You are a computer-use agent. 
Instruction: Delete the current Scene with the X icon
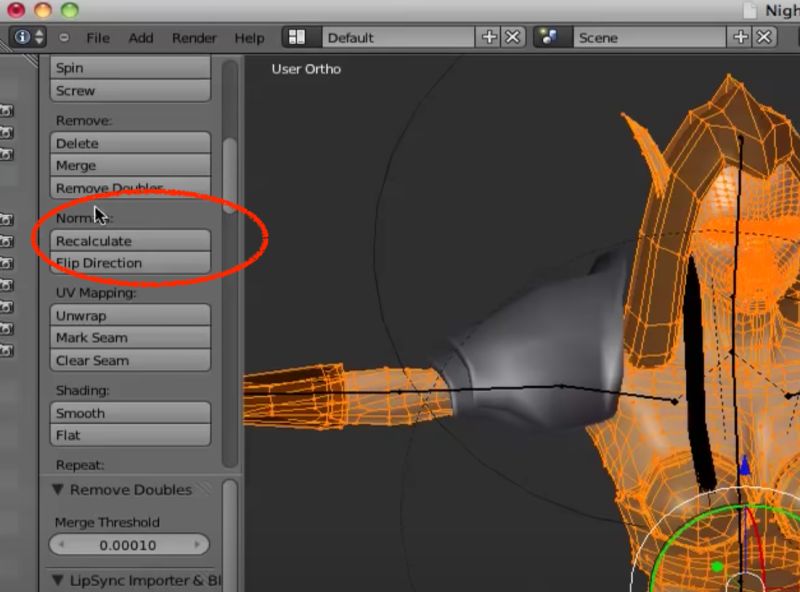764,37
